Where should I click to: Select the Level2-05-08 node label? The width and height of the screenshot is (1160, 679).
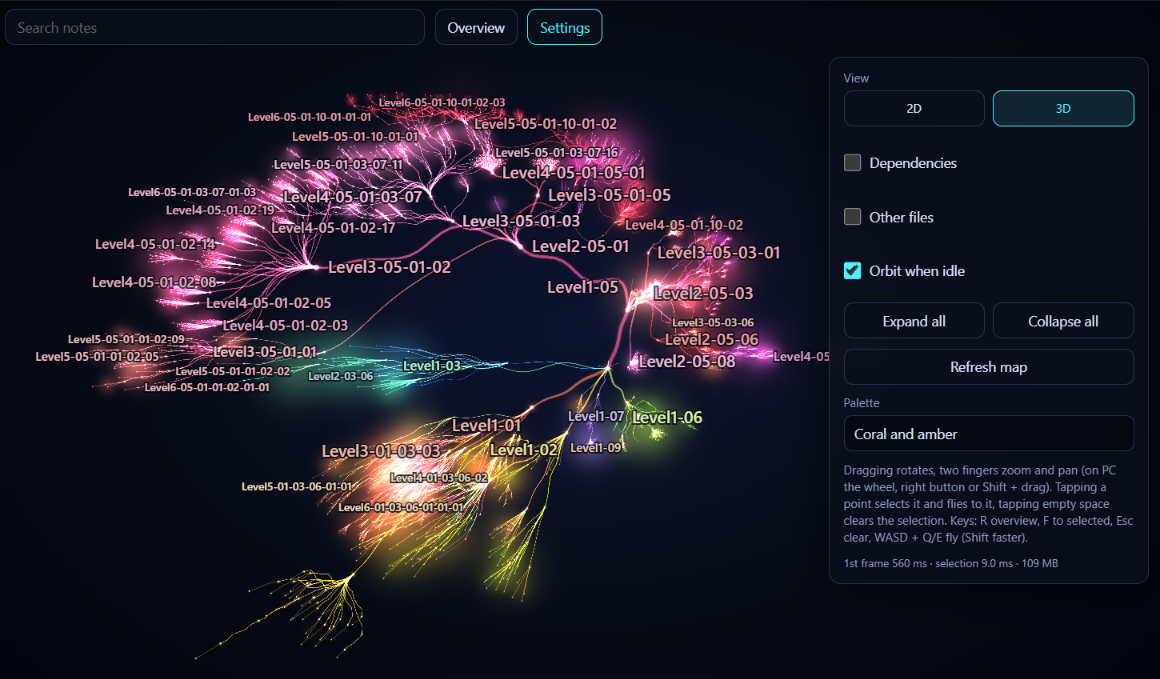[x=687, y=362]
